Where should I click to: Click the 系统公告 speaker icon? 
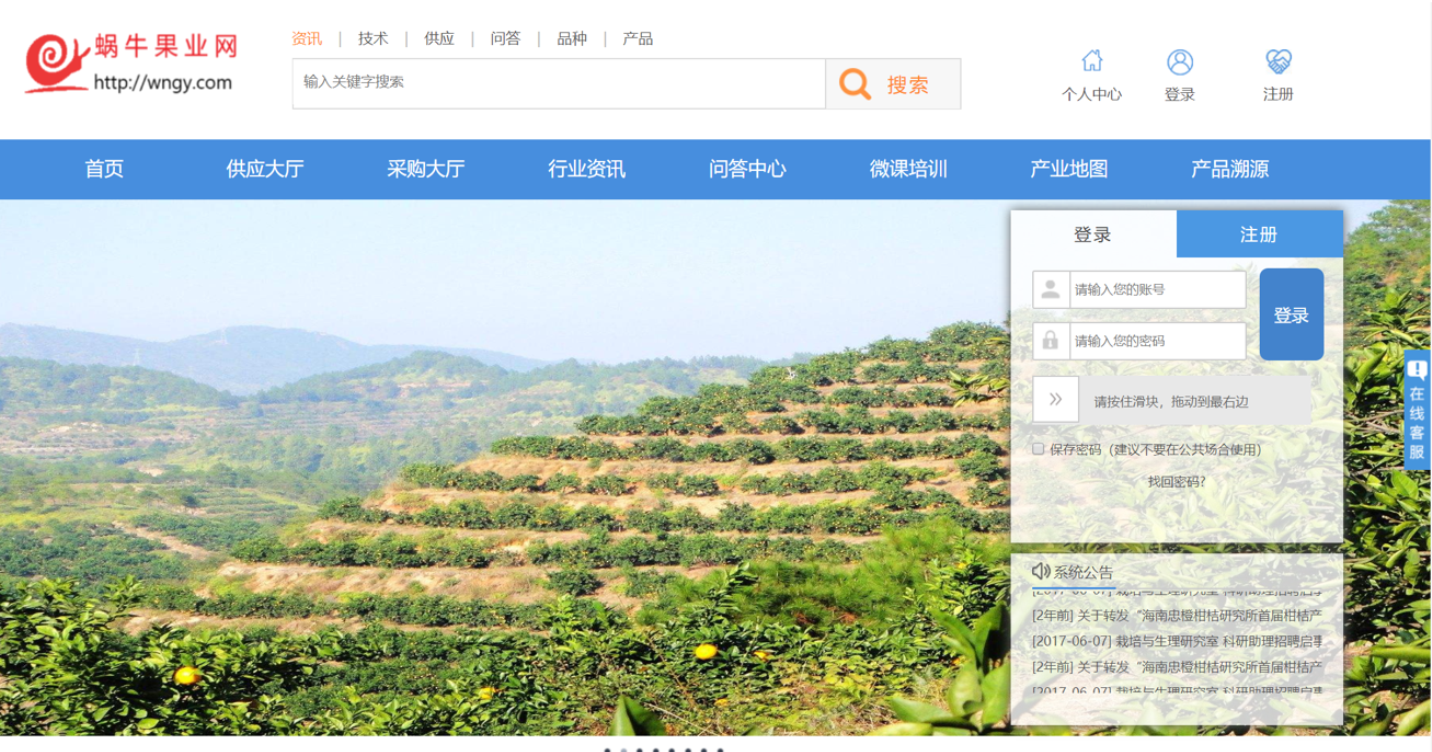(1040, 571)
